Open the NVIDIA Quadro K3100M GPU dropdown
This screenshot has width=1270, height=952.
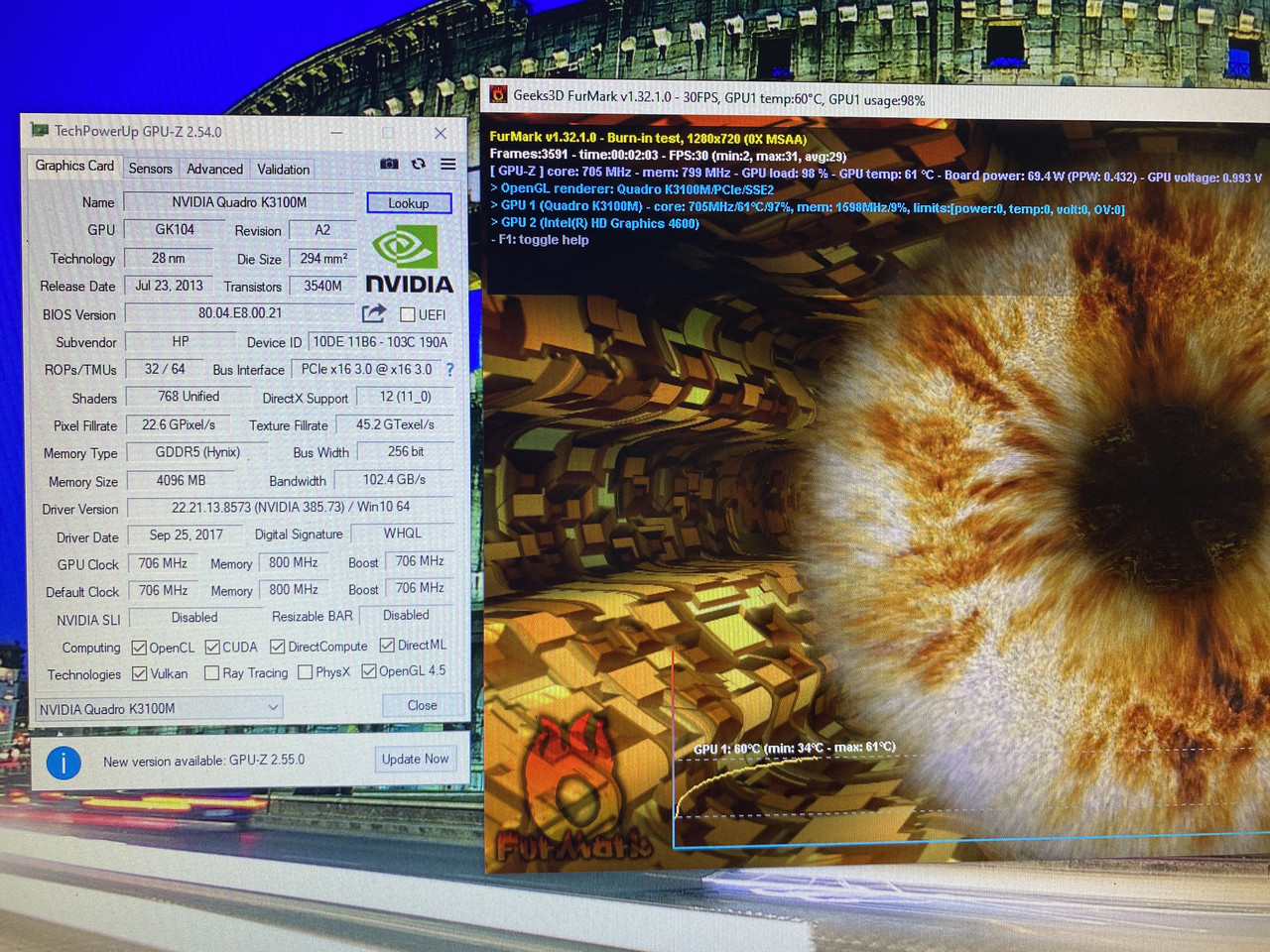coord(159,708)
